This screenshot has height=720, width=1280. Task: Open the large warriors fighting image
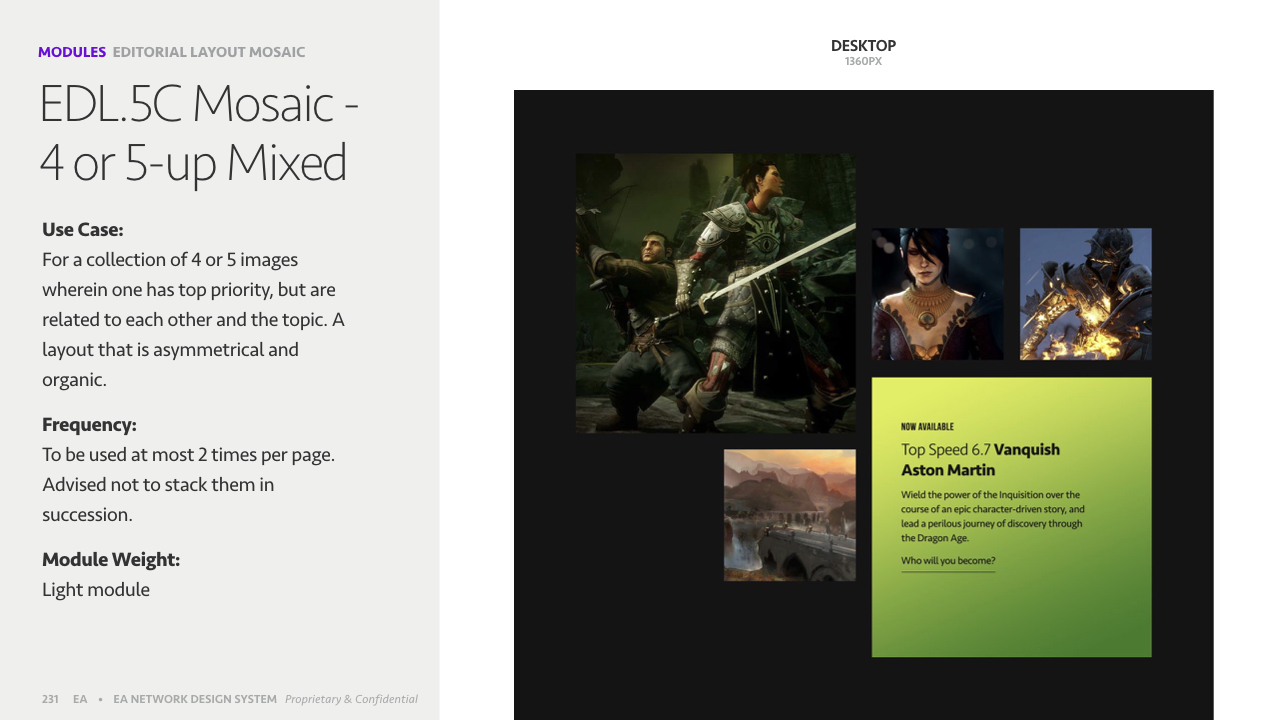click(x=715, y=293)
